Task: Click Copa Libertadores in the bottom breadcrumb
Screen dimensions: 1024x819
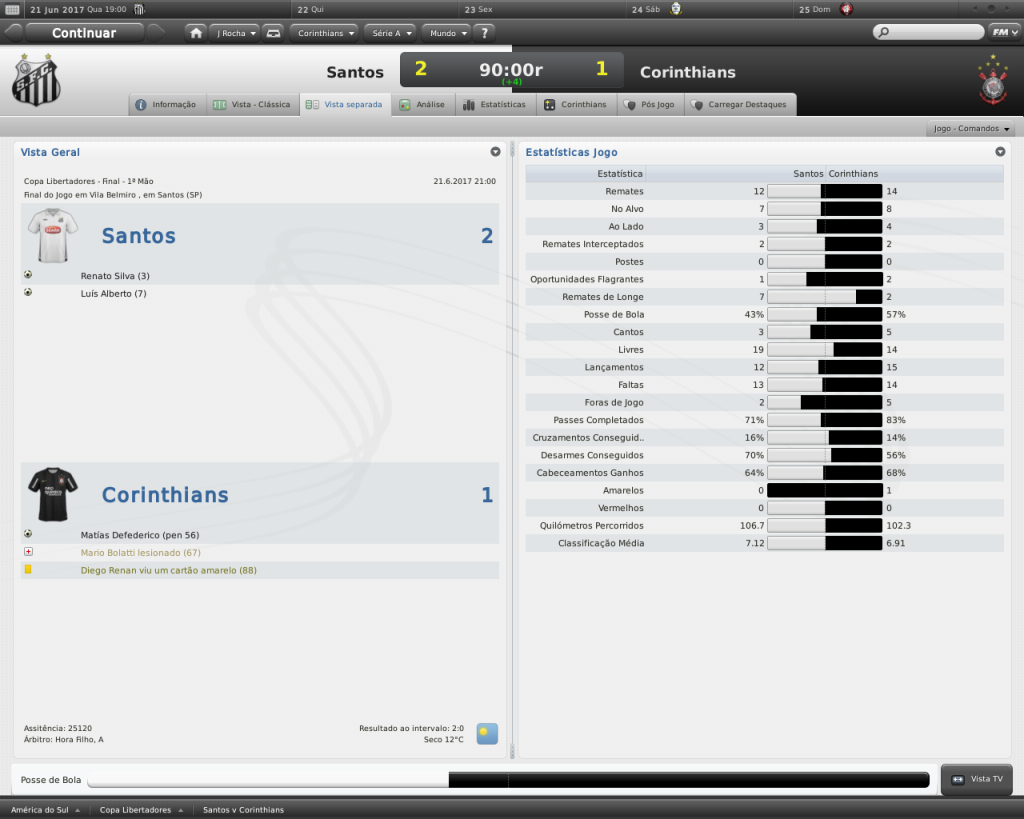Action: pos(134,809)
